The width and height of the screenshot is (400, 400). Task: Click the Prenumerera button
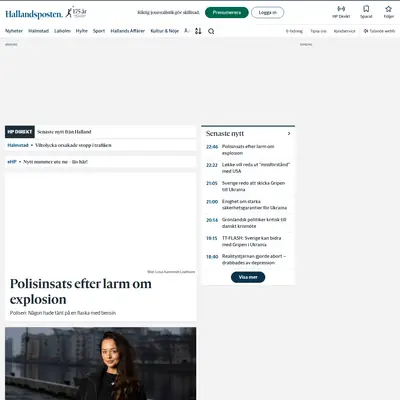tap(227, 13)
